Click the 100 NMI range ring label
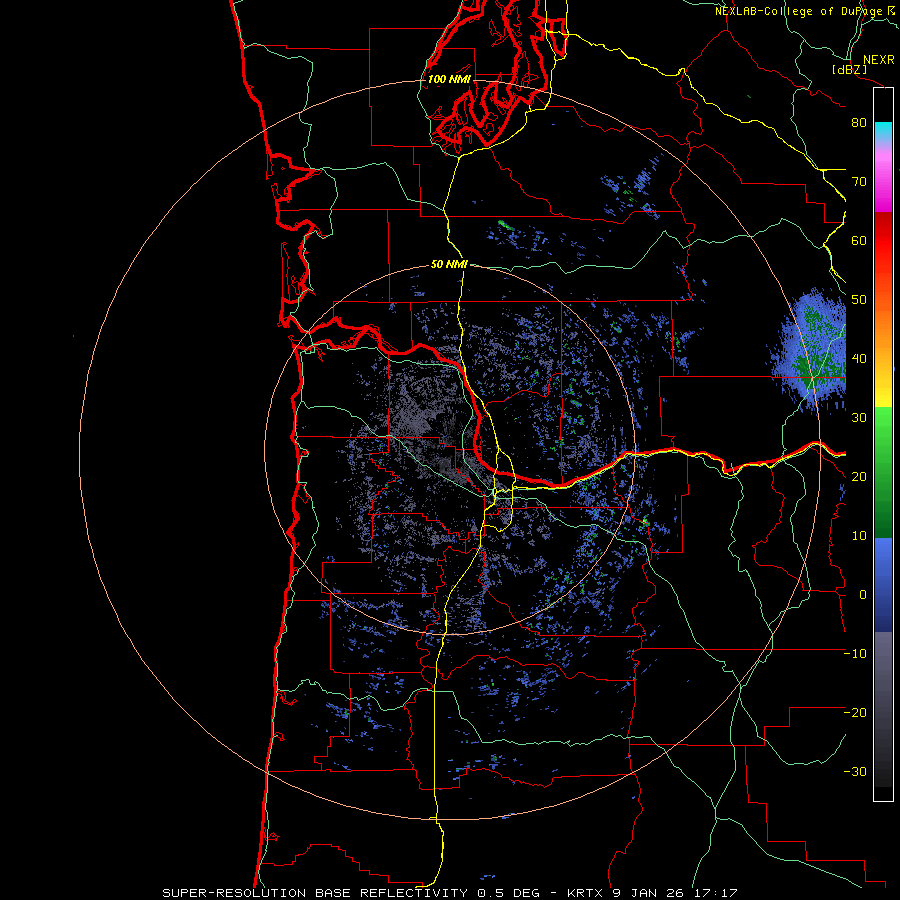This screenshot has width=900, height=900. [449, 79]
